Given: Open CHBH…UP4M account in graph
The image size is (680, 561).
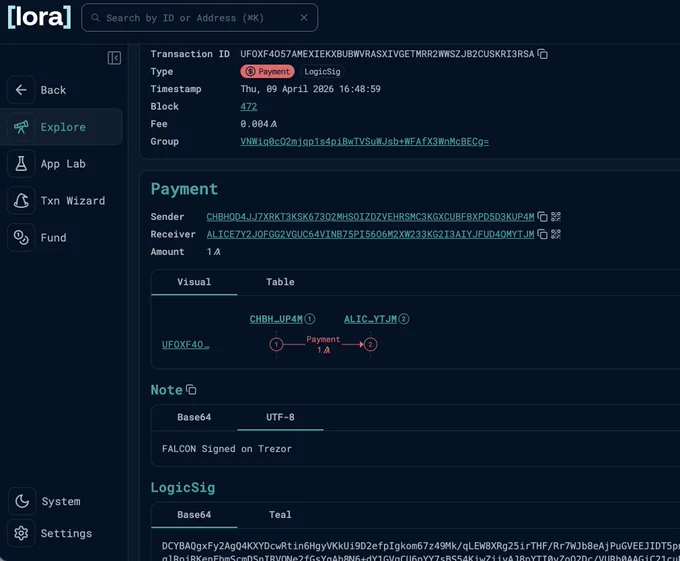Looking at the screenshot, I should 276,319.
